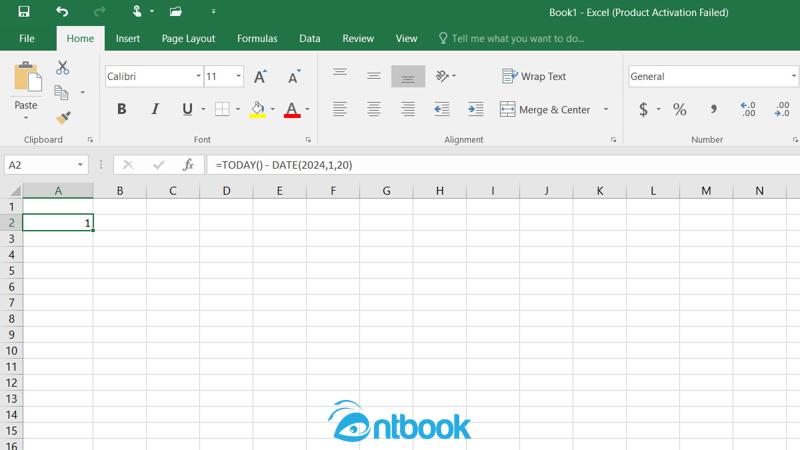Viewport: 800px width, 450px height.
Task: Copy the selected cell
Action: tap(61, 92)
